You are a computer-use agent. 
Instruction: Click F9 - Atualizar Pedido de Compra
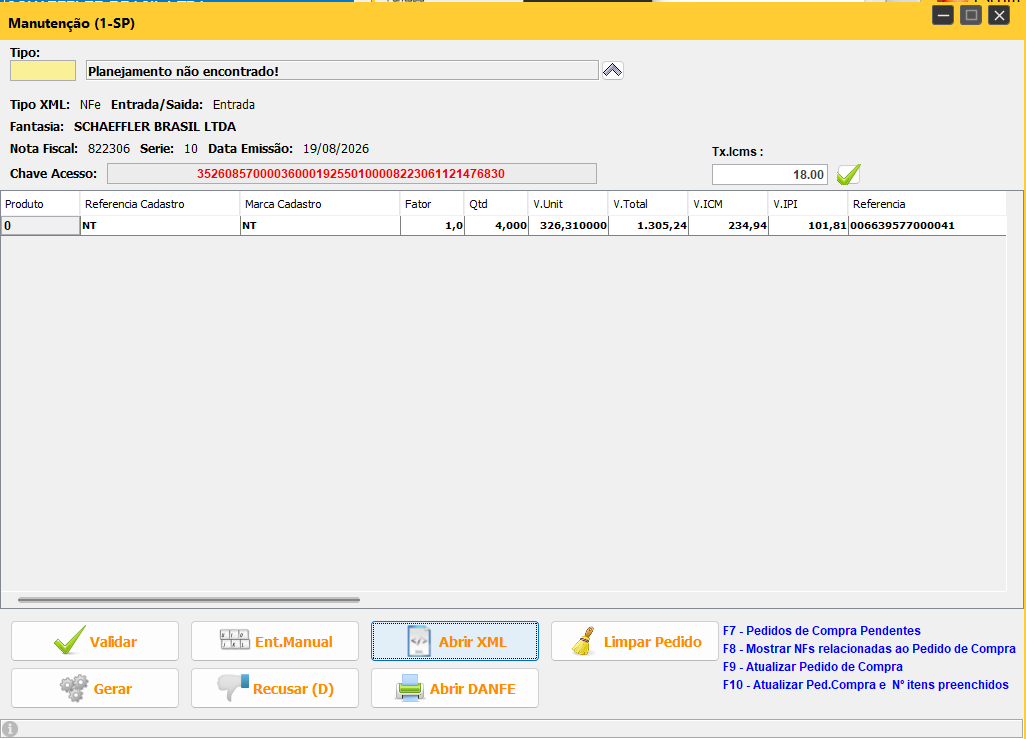coord(813,667)
